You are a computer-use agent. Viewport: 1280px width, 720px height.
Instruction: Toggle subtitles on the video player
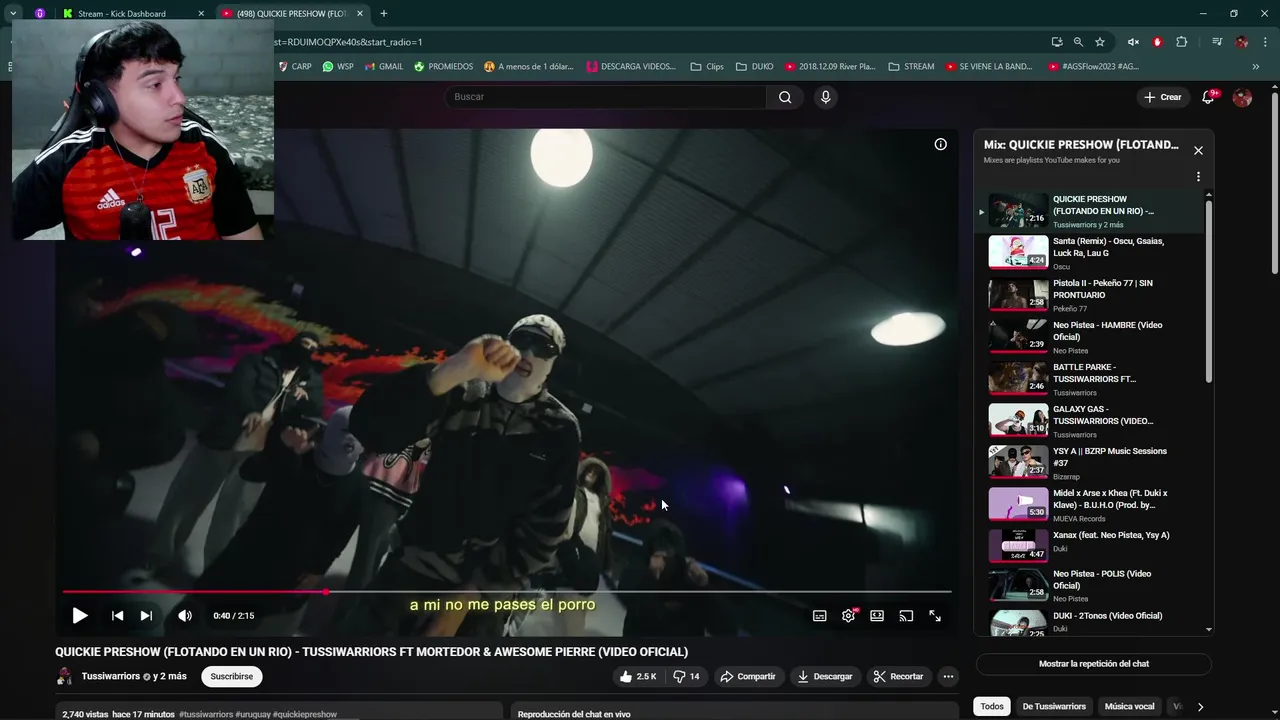[820, 616]
